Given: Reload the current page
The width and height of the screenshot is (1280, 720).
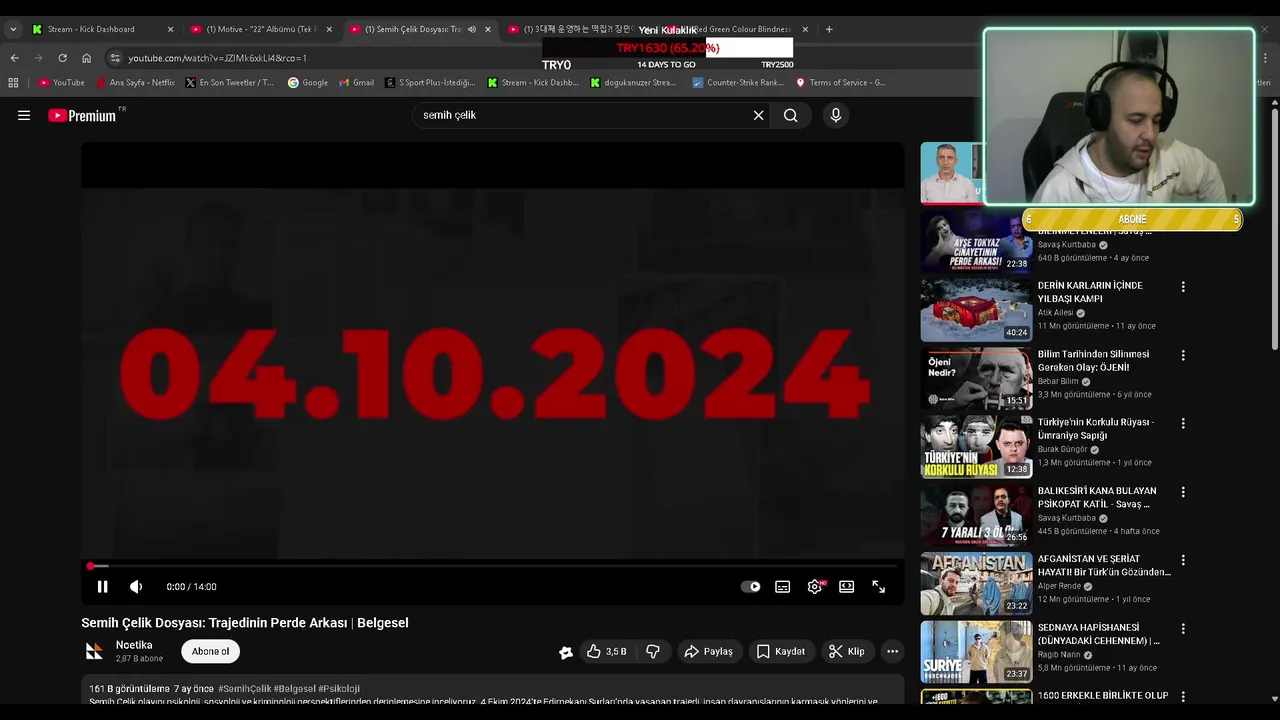Looking at the screenshot, I should coord(62,58).
